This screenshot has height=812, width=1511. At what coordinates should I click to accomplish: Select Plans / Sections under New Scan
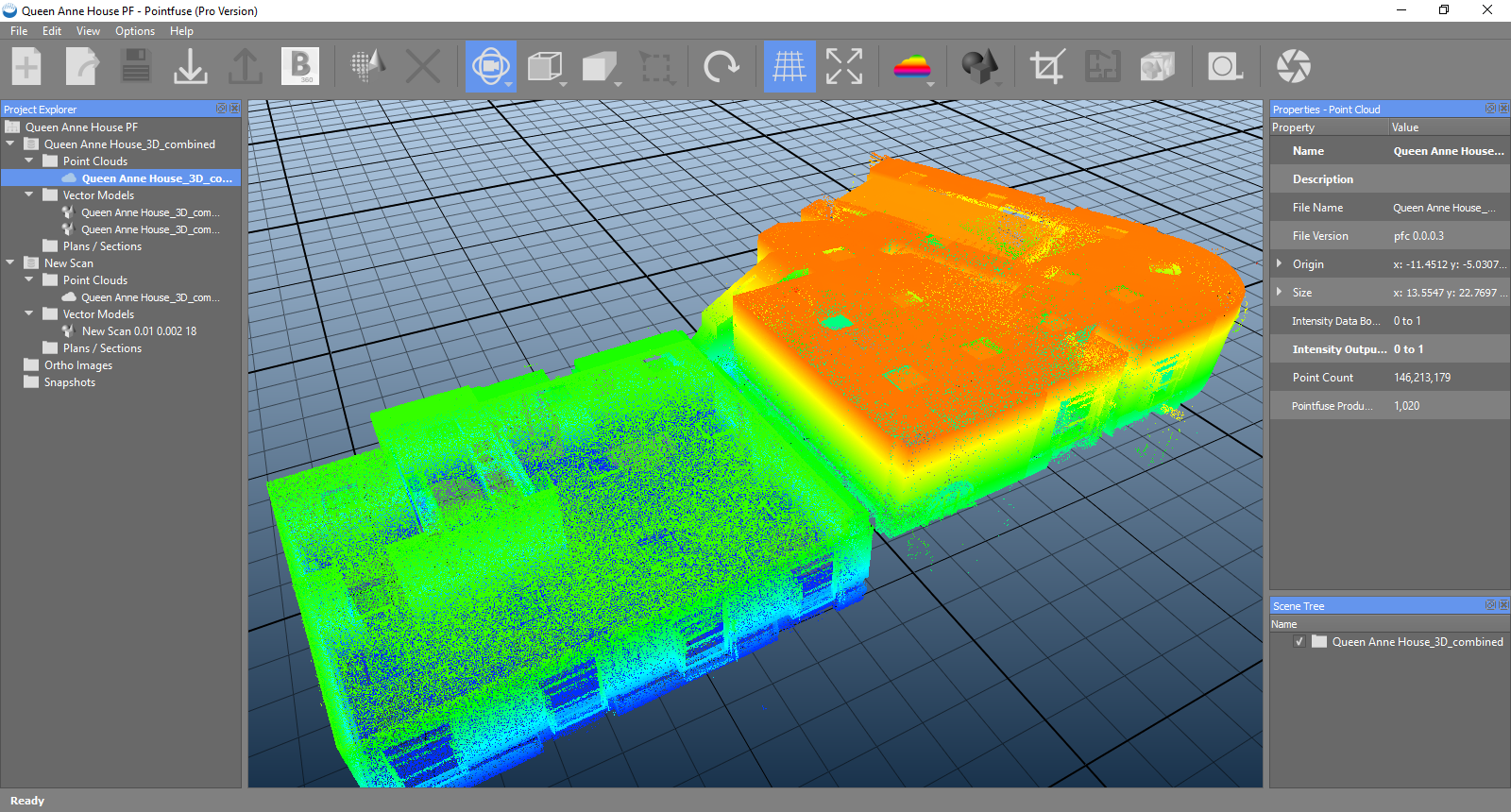point(102,347)
